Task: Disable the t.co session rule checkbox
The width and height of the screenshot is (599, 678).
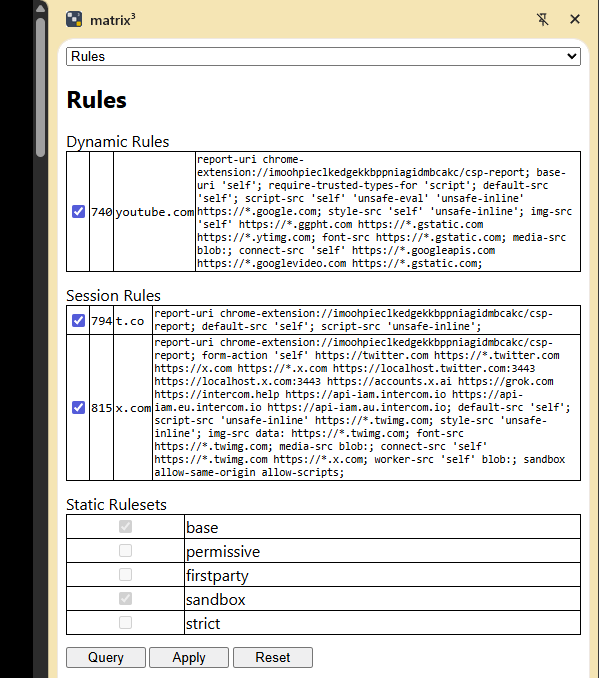Action: (78, 320)
